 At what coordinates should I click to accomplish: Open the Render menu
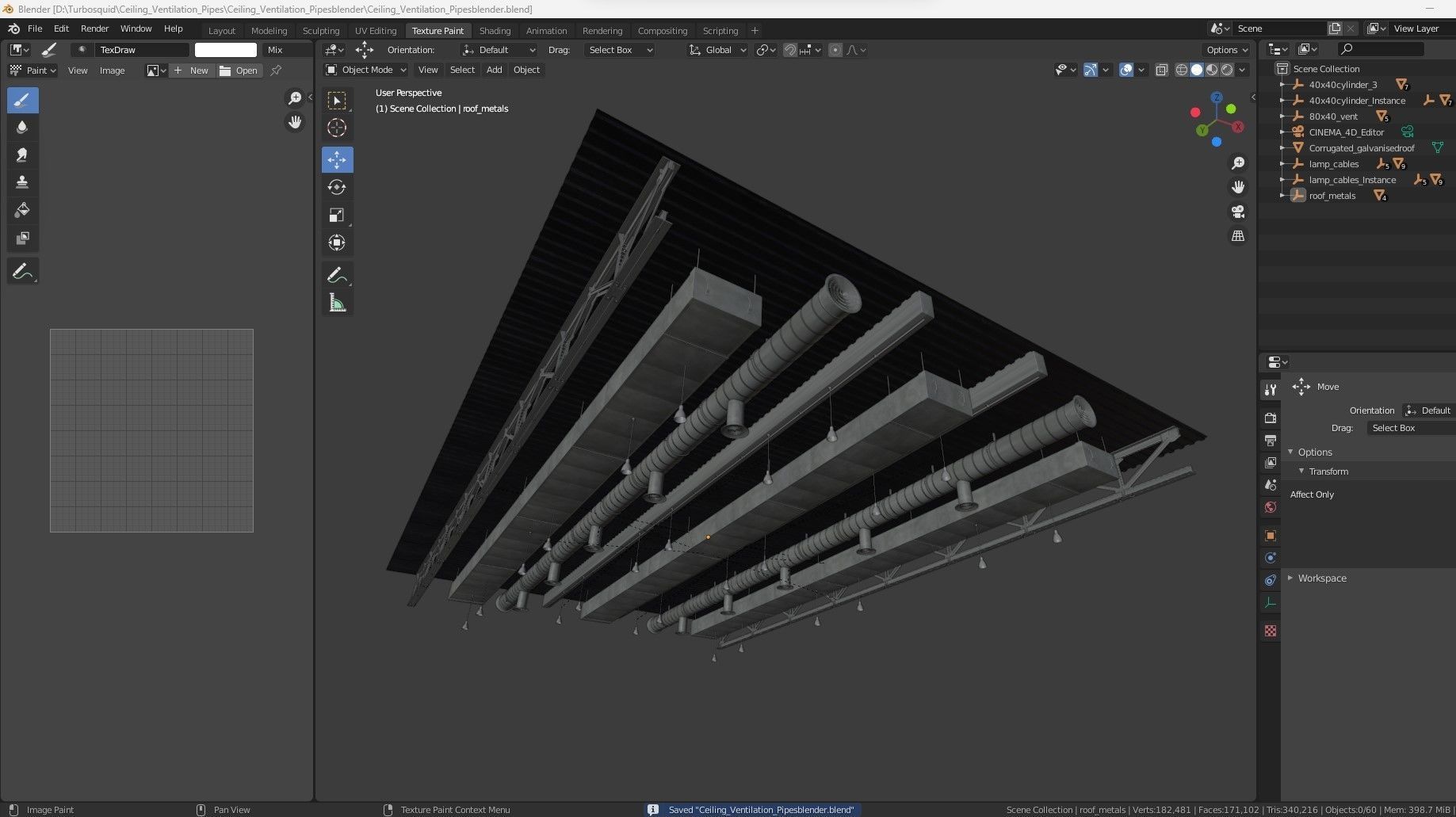tap(94, 29)
